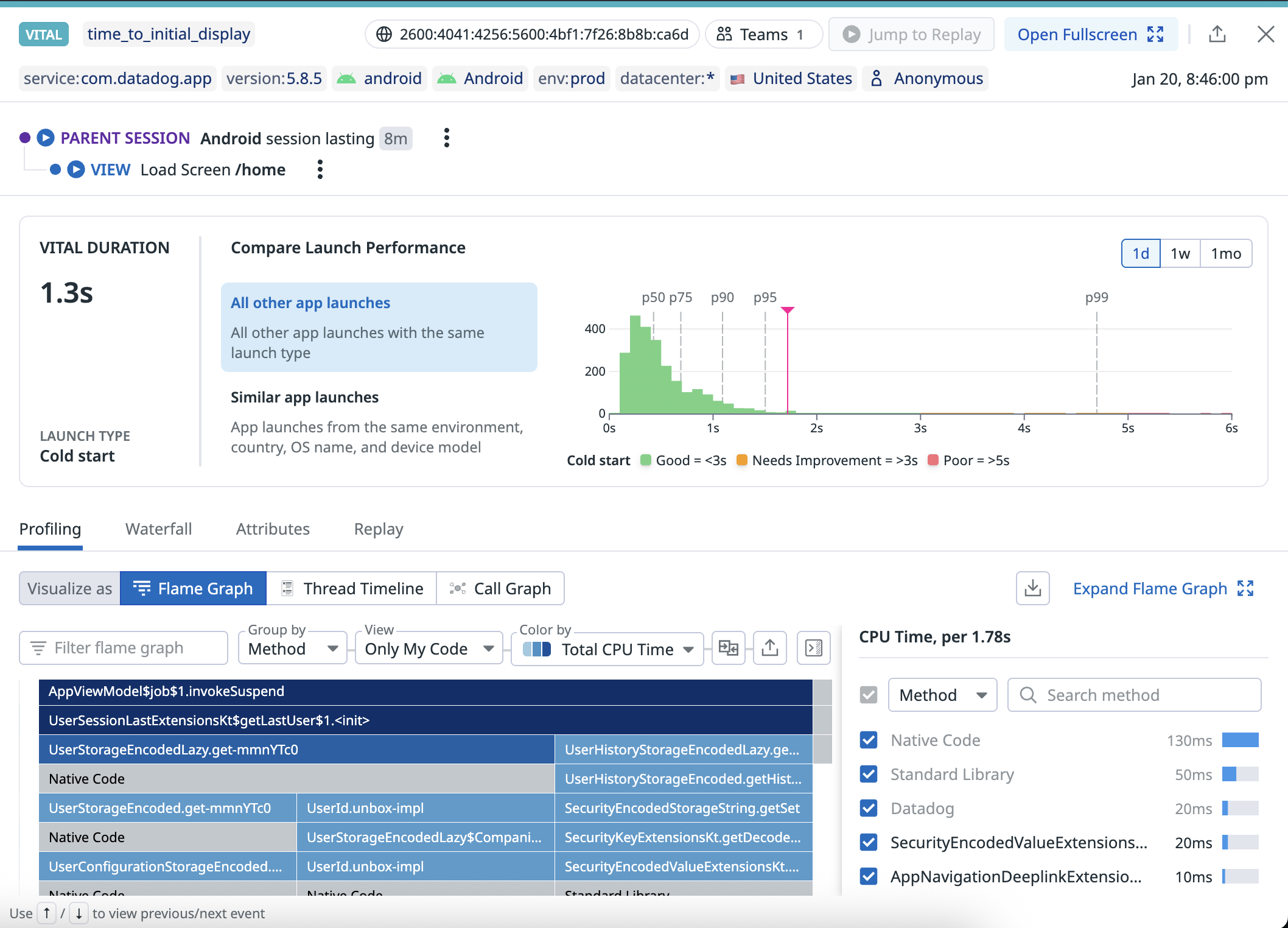Open the Total CPU Time color dropdown
This screenshot has height=928, width=1288.
[x=607, y=649]
